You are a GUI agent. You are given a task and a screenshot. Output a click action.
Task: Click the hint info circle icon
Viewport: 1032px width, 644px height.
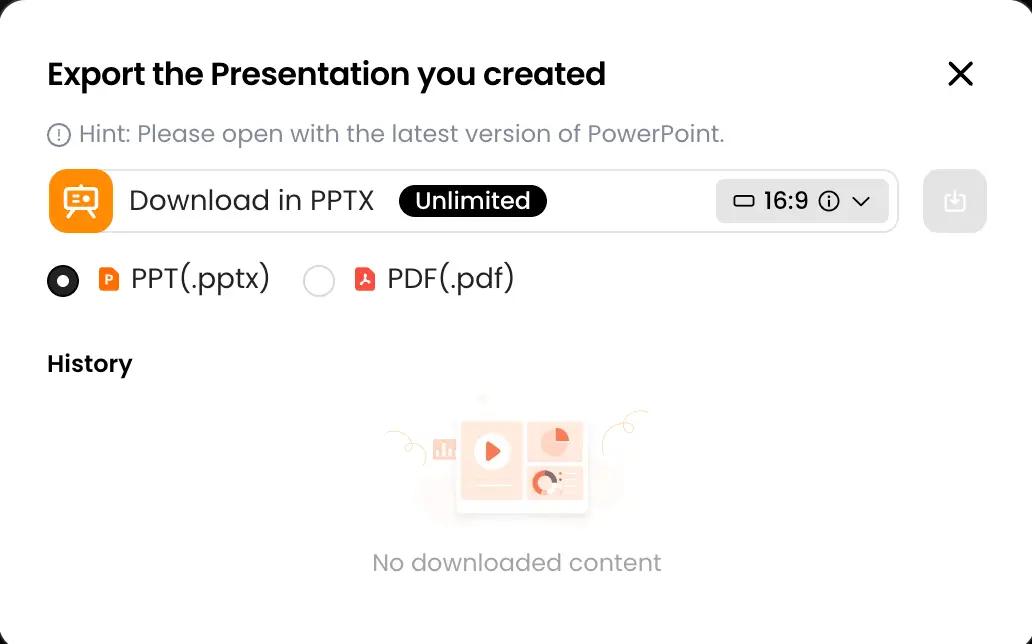60,133
